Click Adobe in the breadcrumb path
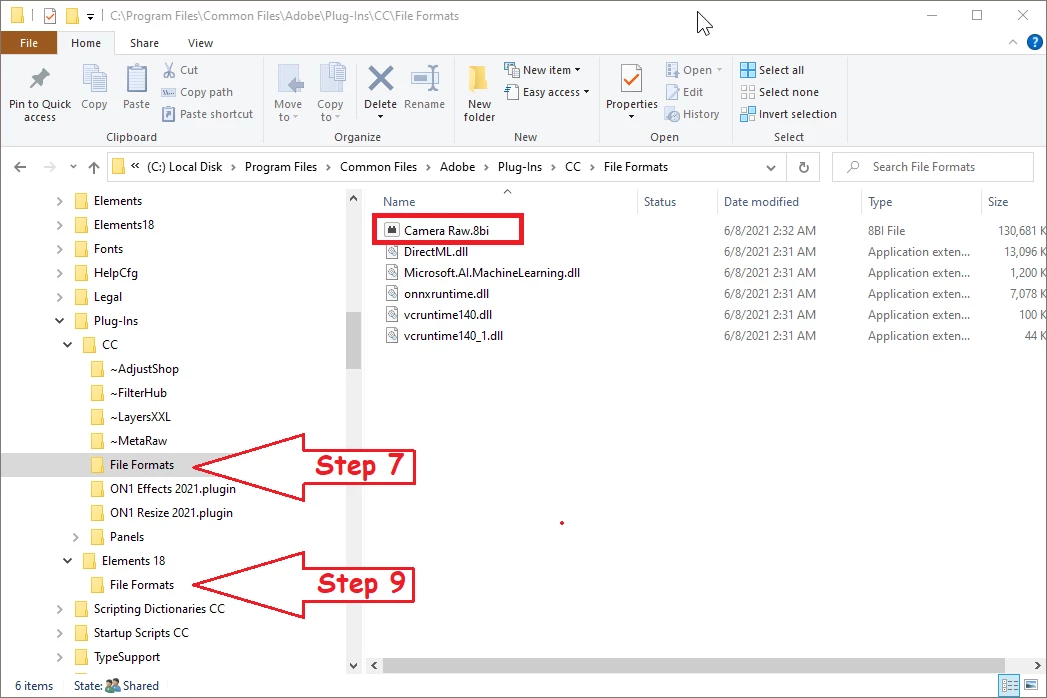This screenshot has height=698, width=1047. coord(457,167)
